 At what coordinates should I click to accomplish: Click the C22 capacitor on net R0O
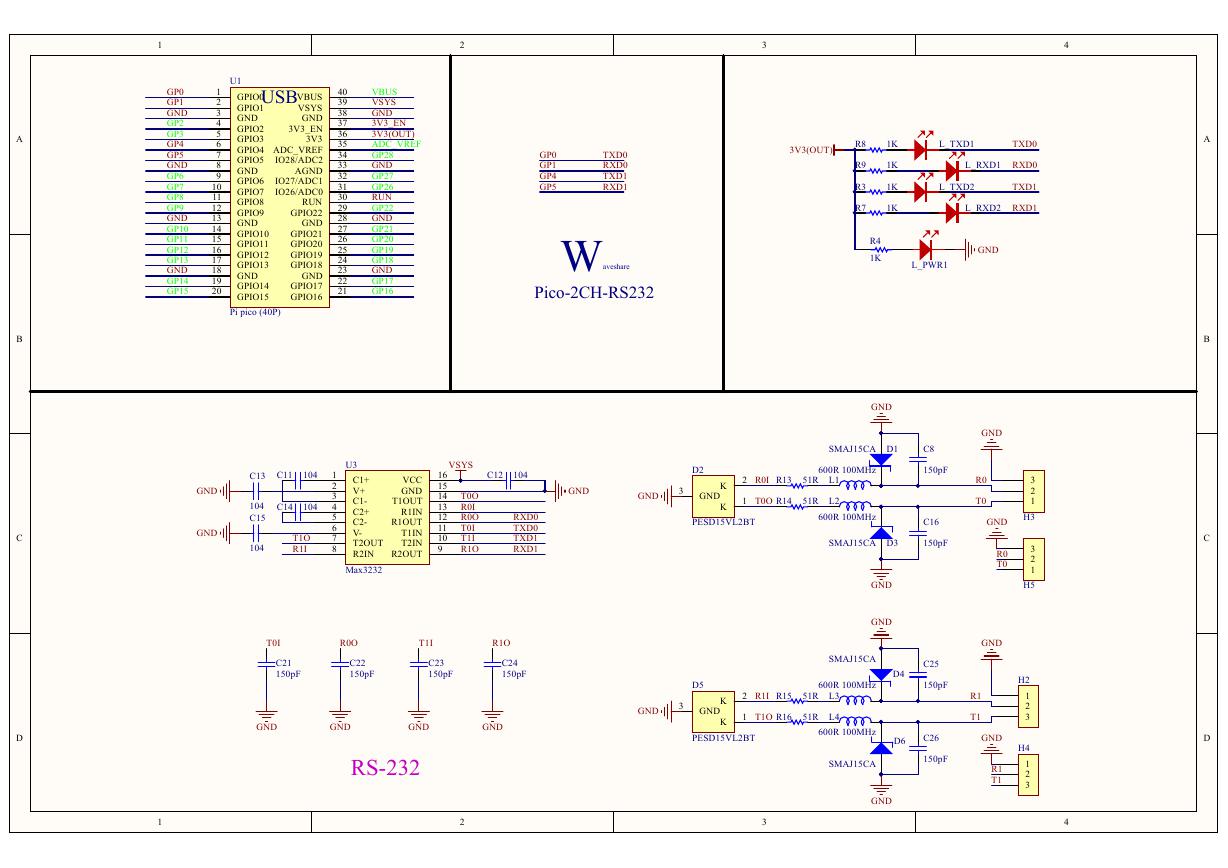coord(341,662)
